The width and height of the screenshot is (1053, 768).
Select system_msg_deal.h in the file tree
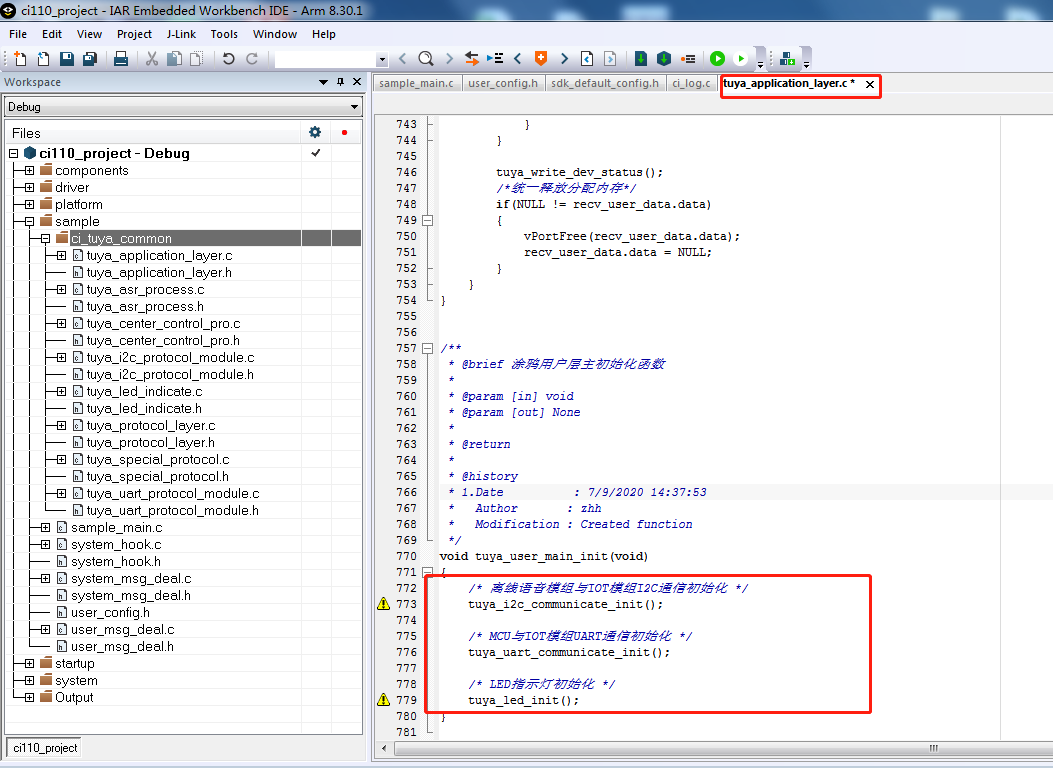click(131, 595)
